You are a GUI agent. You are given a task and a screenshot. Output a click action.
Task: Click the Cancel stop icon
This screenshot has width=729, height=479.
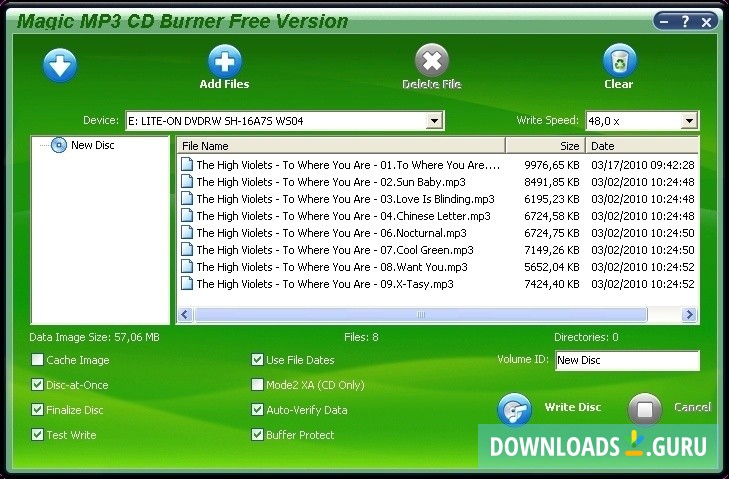point(644,410)
